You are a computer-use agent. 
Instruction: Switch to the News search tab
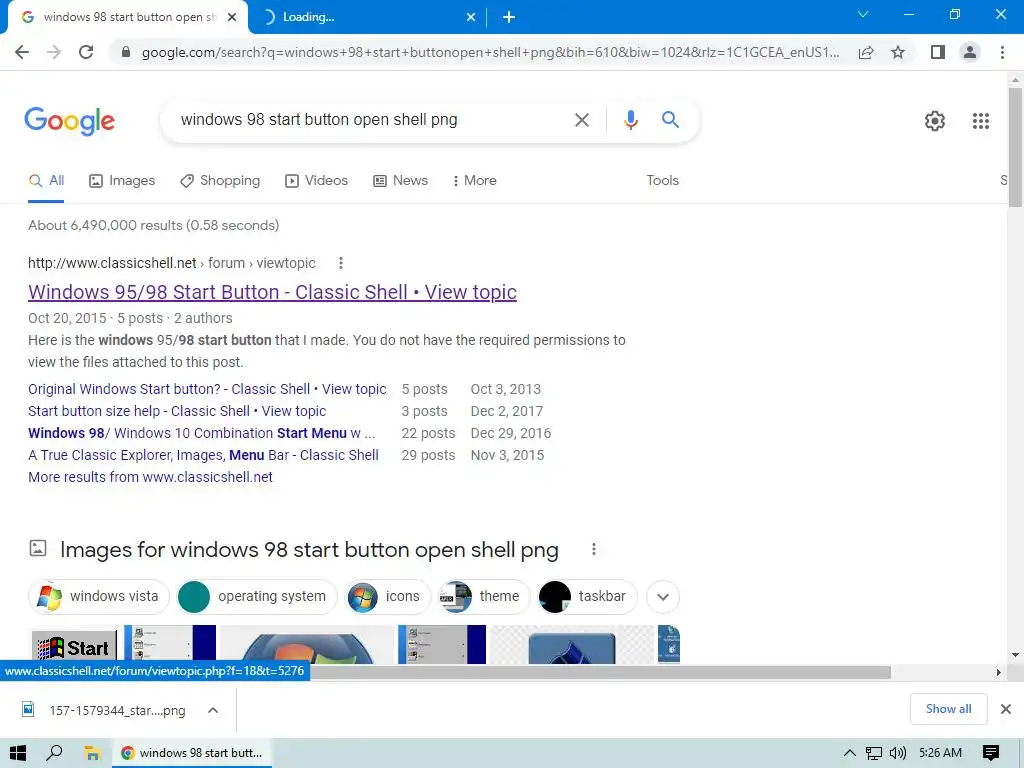tap(400, 181)
